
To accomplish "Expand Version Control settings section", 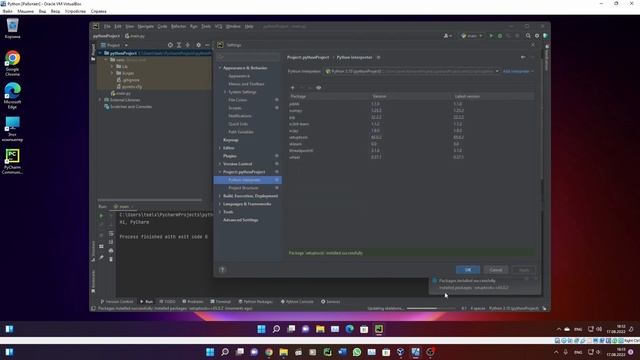I will click(220, 164).
